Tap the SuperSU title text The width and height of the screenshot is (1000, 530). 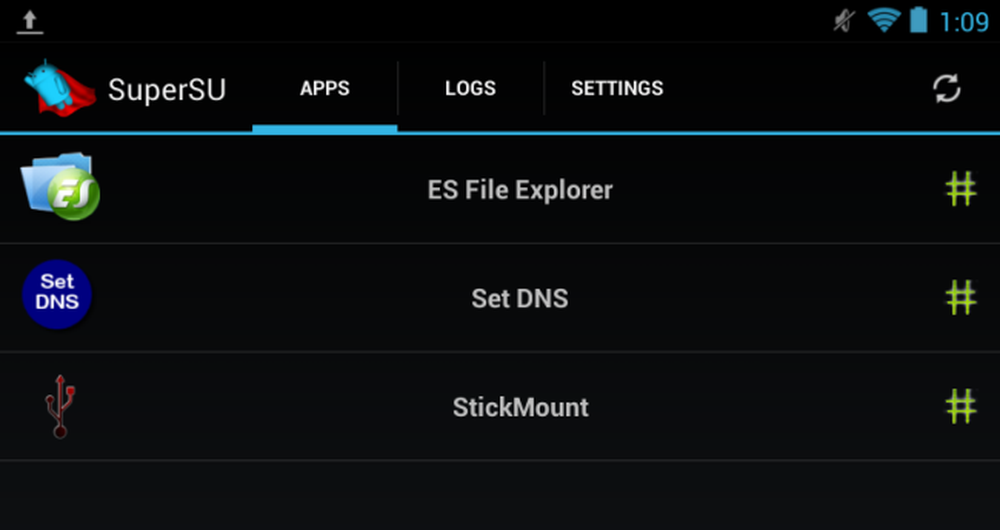click(x=166, y=90)
